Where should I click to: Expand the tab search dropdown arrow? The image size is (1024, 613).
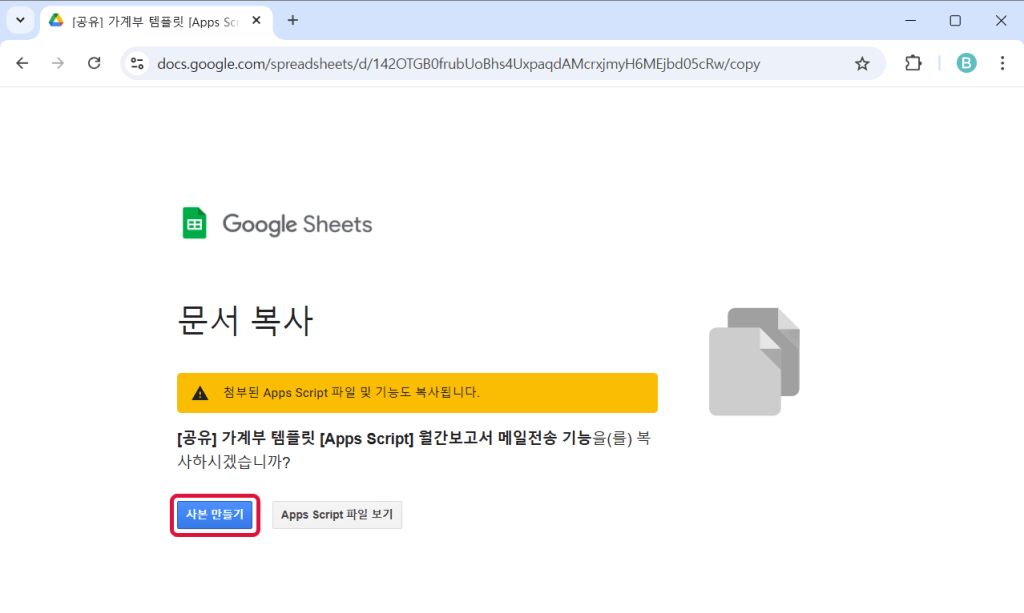[20, 20]
